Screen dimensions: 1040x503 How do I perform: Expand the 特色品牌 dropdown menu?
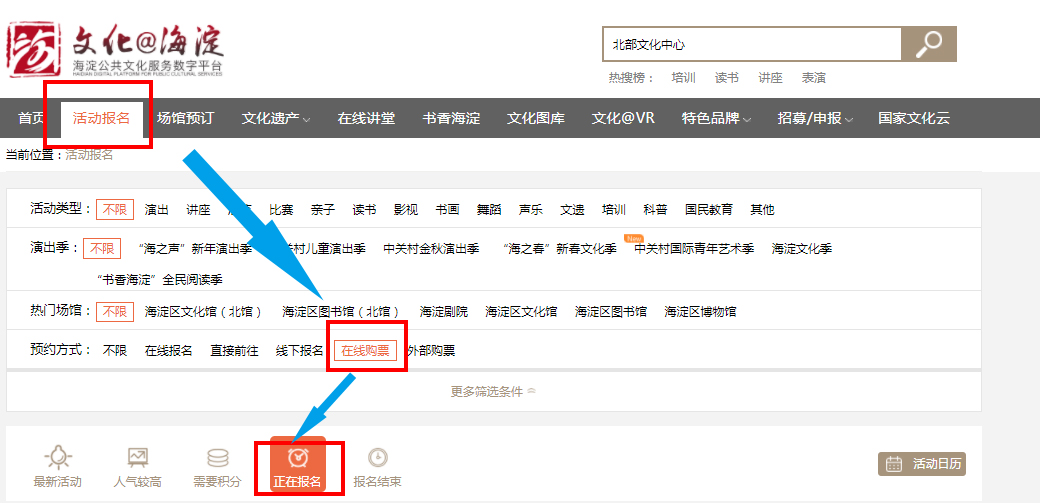coord(715,118)
